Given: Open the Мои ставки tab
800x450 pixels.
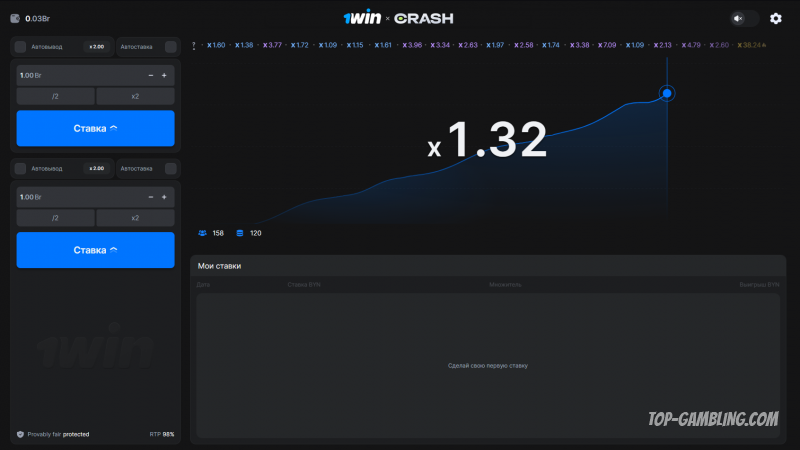Looking at the screenshot, I should (x=219, y=266).
